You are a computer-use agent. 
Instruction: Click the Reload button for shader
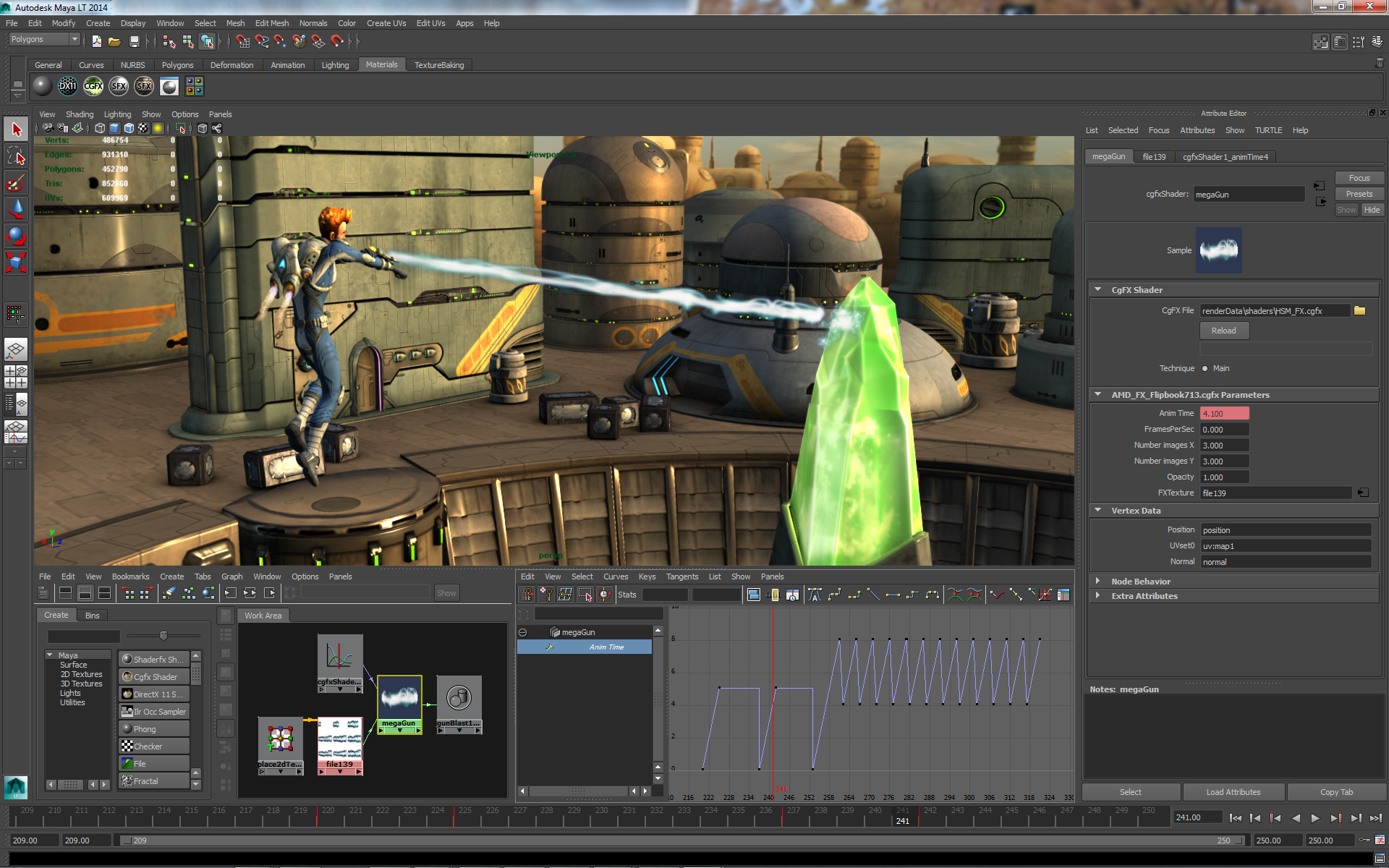coord(1223,331)
